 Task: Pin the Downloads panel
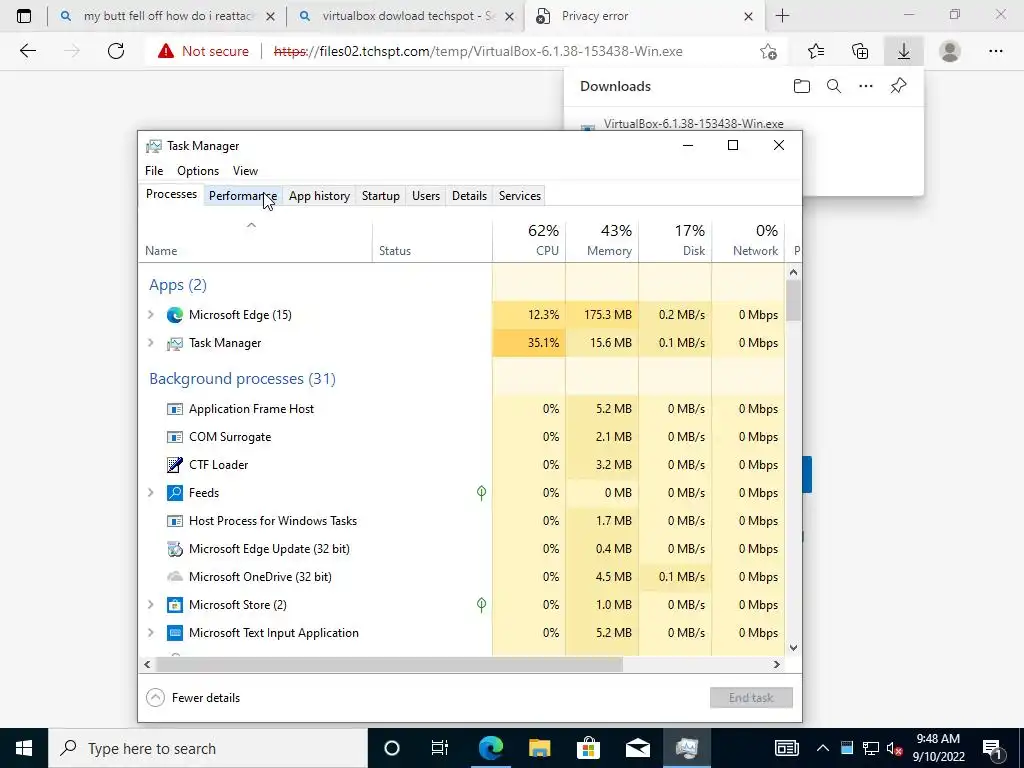[x=899, y=86]
